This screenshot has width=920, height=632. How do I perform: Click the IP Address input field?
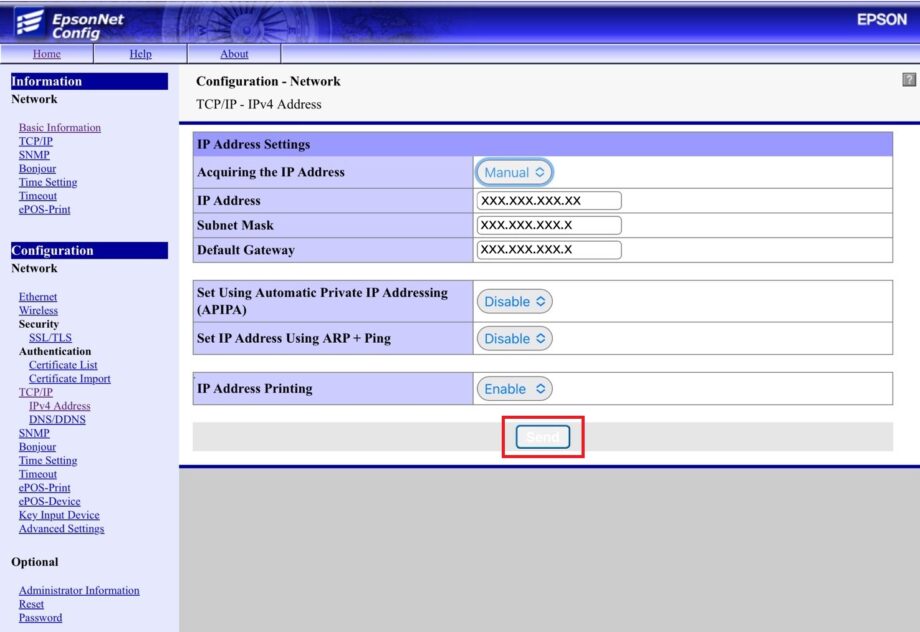coord(549,201)
